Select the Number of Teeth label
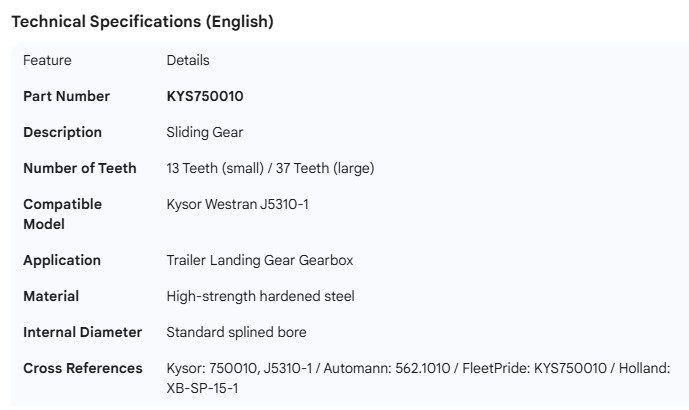 (x=80, y=168)
